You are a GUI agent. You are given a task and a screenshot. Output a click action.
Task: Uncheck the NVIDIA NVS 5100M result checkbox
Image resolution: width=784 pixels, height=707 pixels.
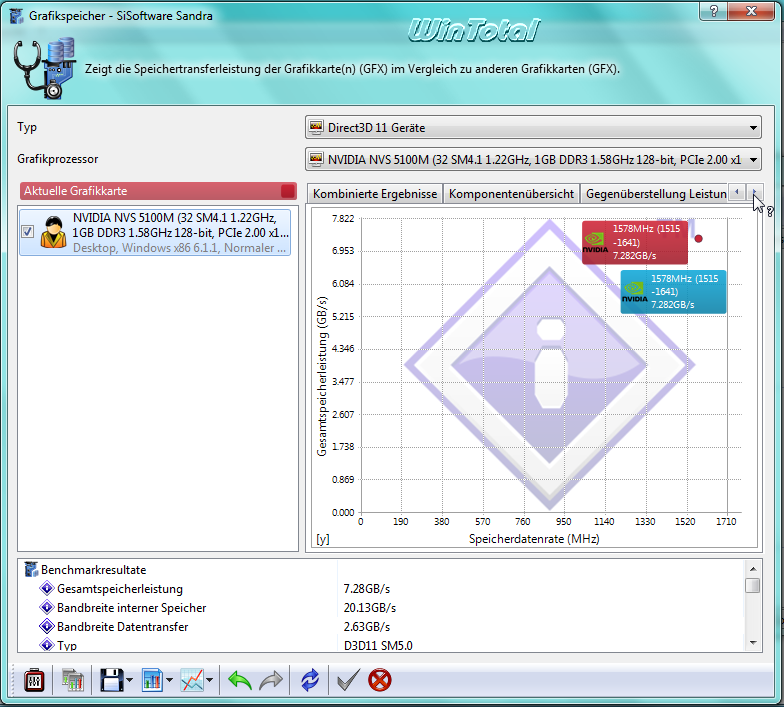(x=28, y=232)
